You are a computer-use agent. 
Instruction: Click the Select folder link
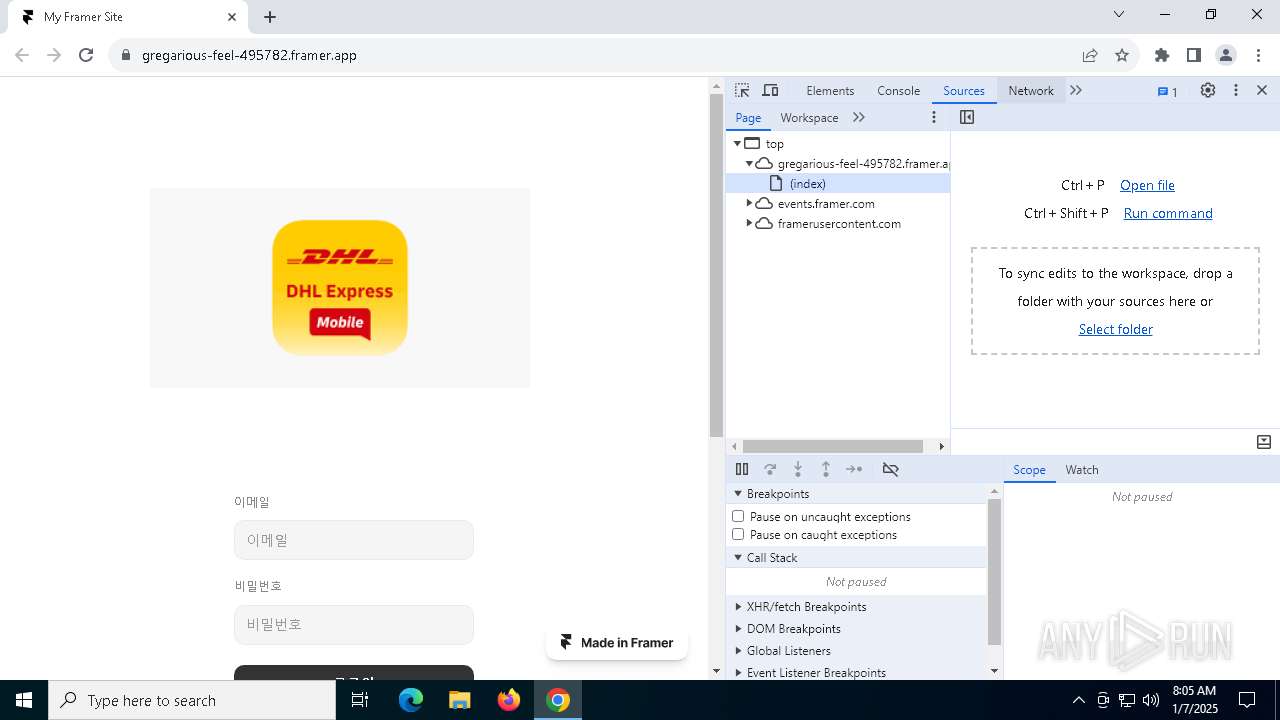click(1116, 329)
